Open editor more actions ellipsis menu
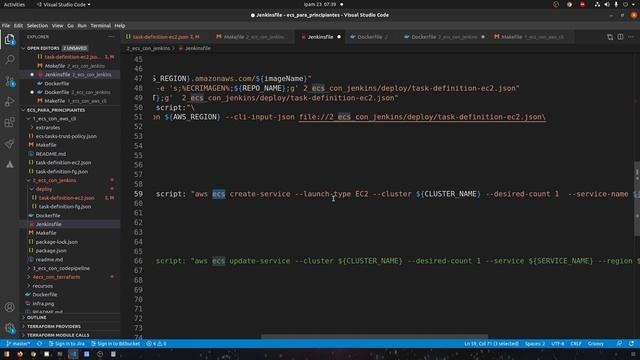 (631, 37)
